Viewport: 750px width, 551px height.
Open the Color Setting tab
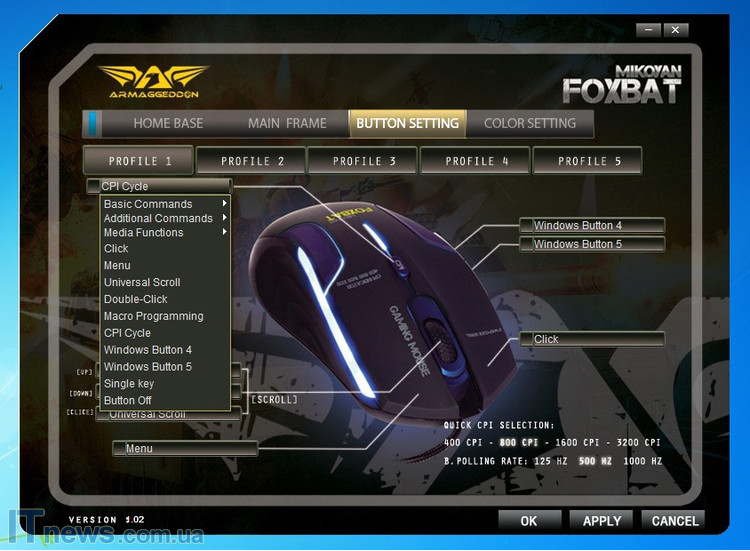[x=529, y=123]
